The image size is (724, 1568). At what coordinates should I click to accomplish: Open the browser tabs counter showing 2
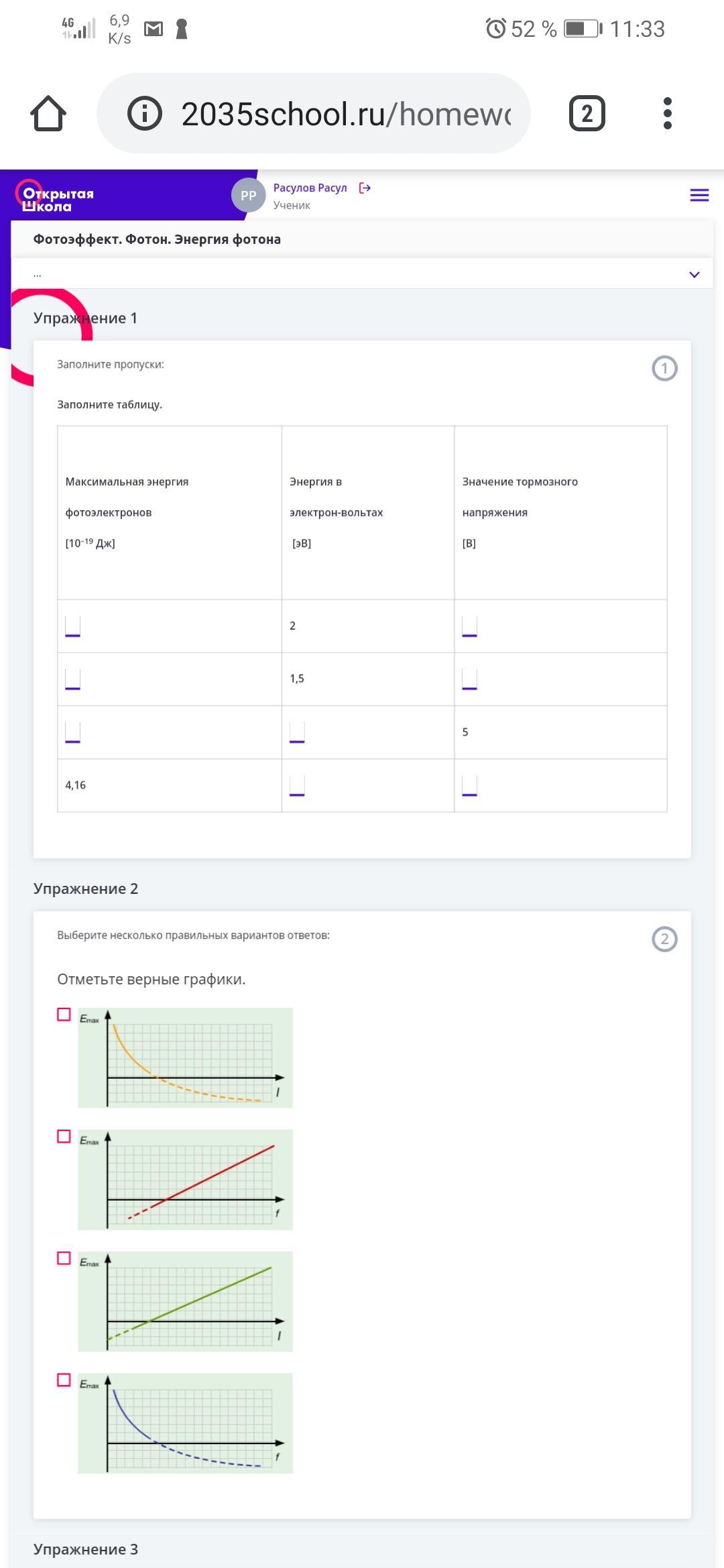tap(587, 113)
